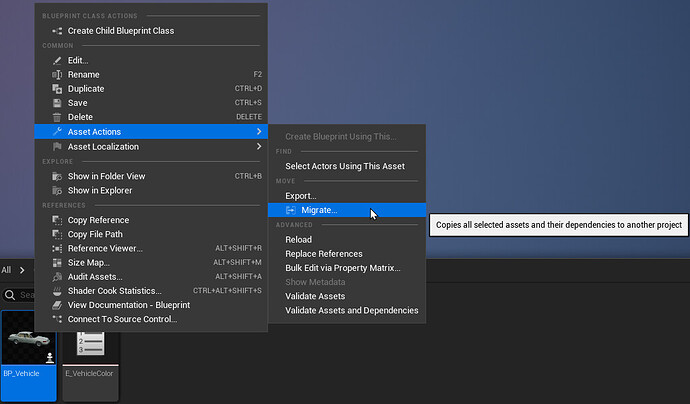The image size is (690, 404).
Task: Expand the Asset Actions submenu arrow
Action: click(x=259, y=132)
